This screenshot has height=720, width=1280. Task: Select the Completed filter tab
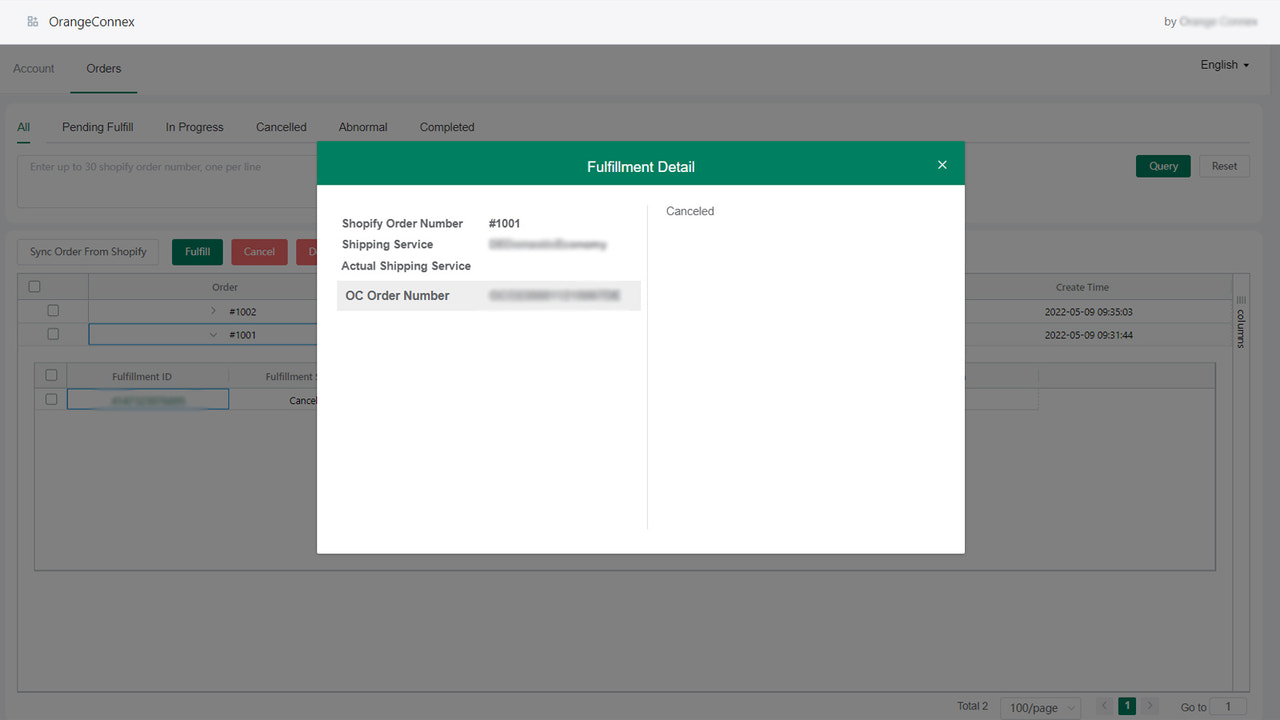(x=446, y=127)
